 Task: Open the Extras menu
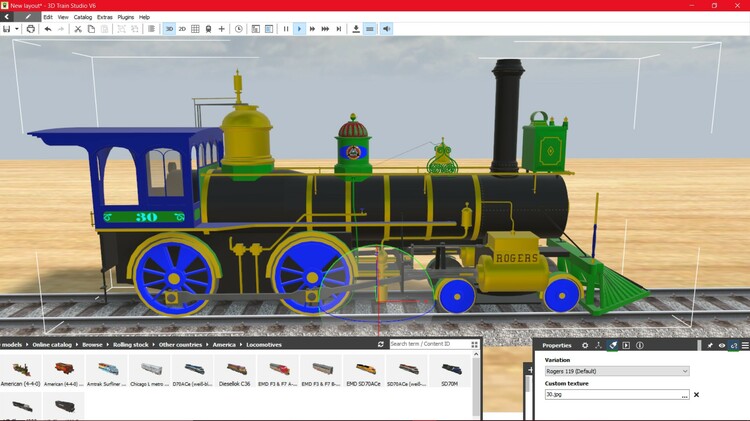(105, 17)
